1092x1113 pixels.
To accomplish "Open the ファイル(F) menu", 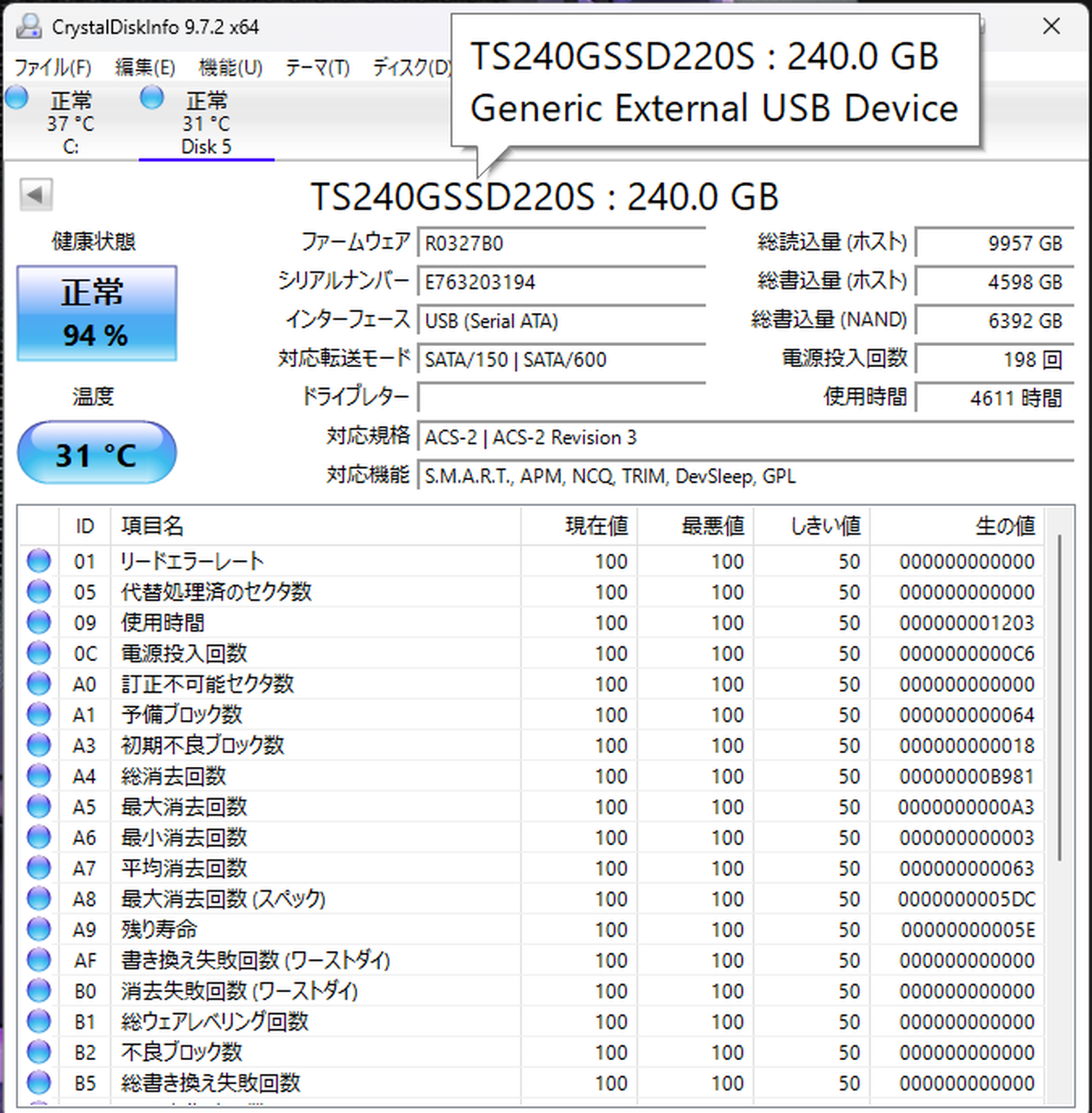I will (x=53, y=67).
